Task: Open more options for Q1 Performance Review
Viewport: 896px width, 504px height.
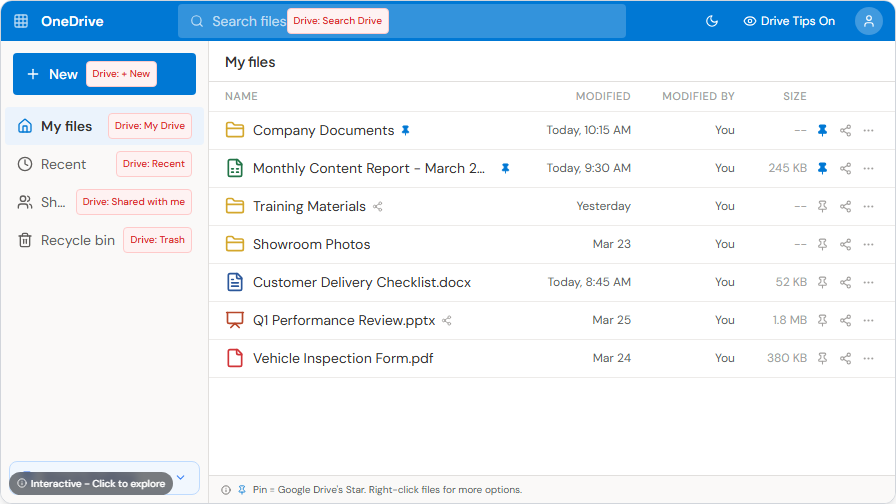Action: point(869,320)
